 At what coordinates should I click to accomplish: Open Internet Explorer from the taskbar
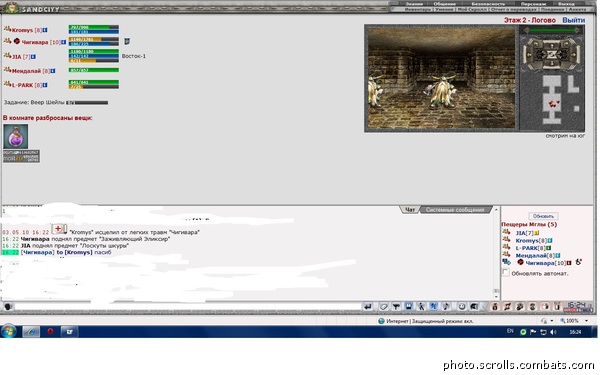point(31,331)
